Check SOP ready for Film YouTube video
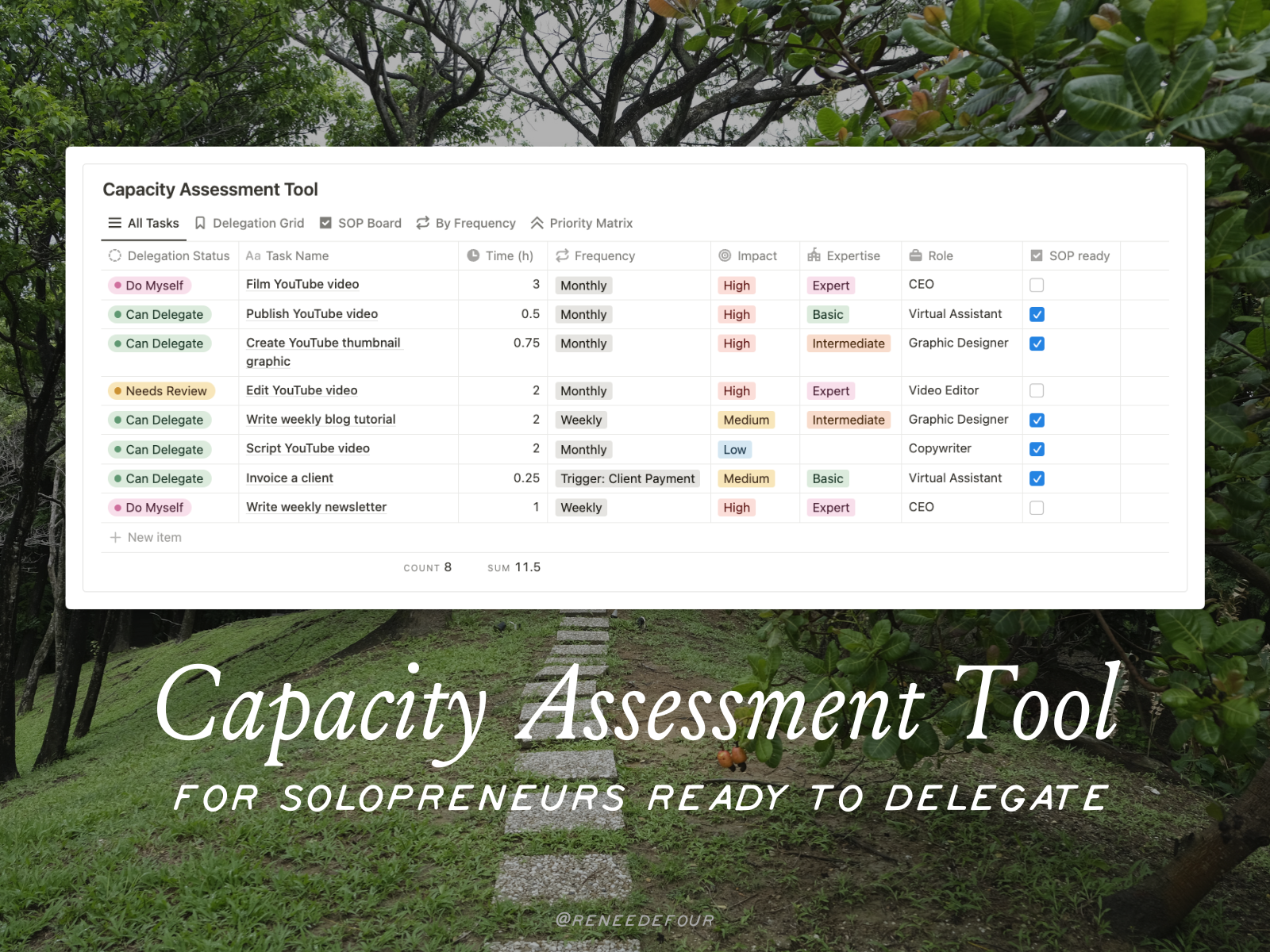 1037,285
